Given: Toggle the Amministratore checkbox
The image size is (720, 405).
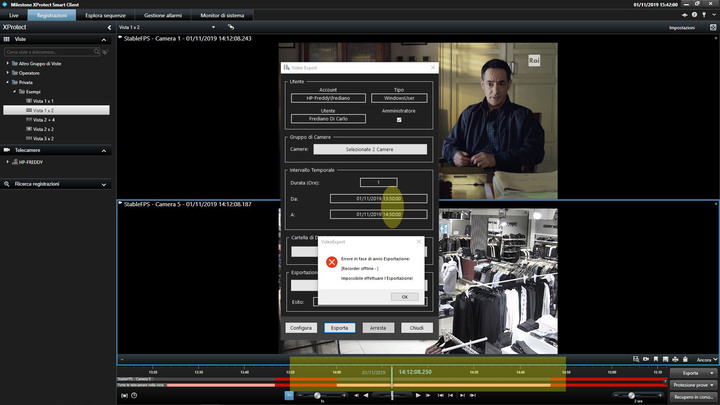Looking at the screenshot, I should click(x=399, y=119).
